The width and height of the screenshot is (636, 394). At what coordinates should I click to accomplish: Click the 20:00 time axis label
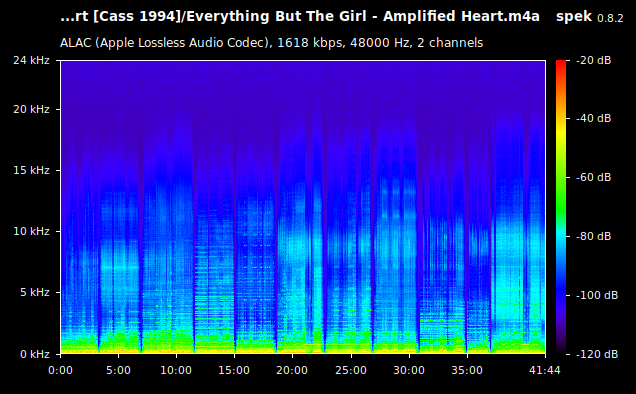292,370
